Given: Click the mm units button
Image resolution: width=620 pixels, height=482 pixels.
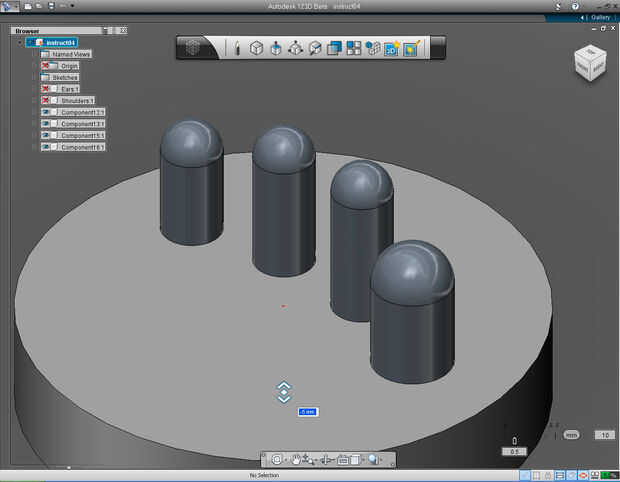Looking at the screenshot, I should coord(572,435).
